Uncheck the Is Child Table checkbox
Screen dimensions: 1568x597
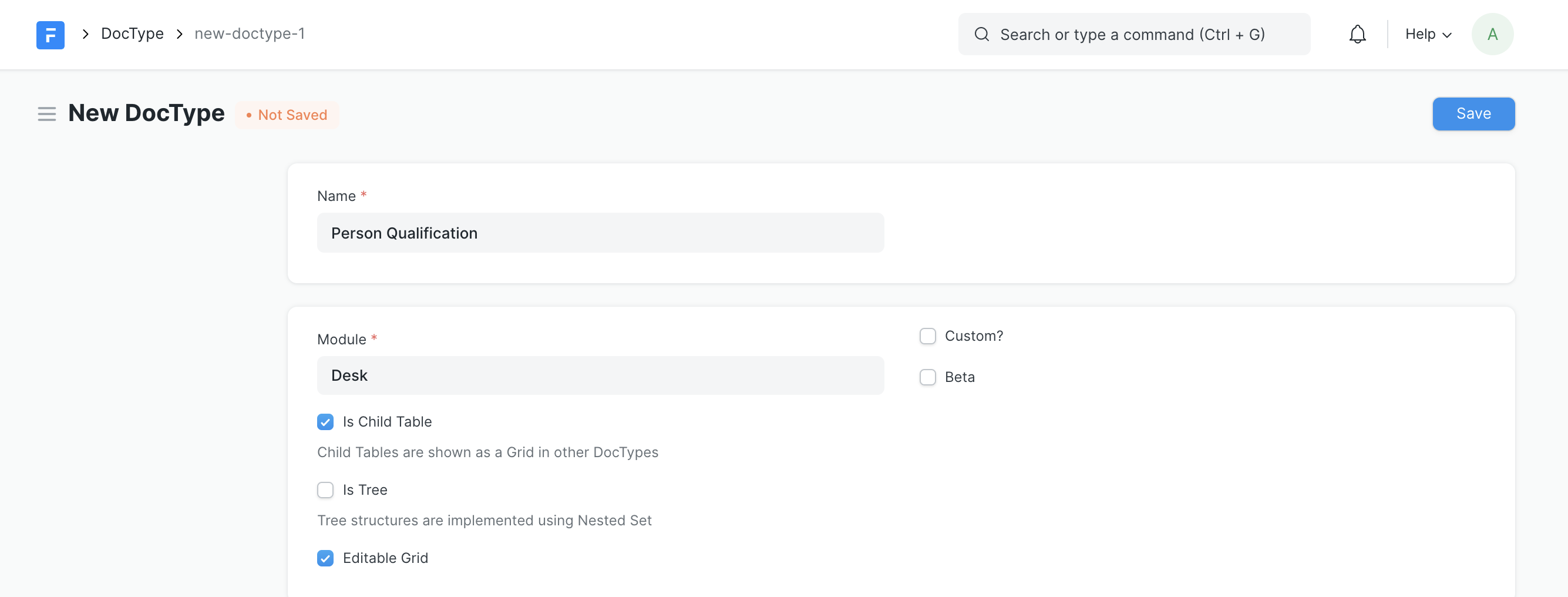coord(326,422)
